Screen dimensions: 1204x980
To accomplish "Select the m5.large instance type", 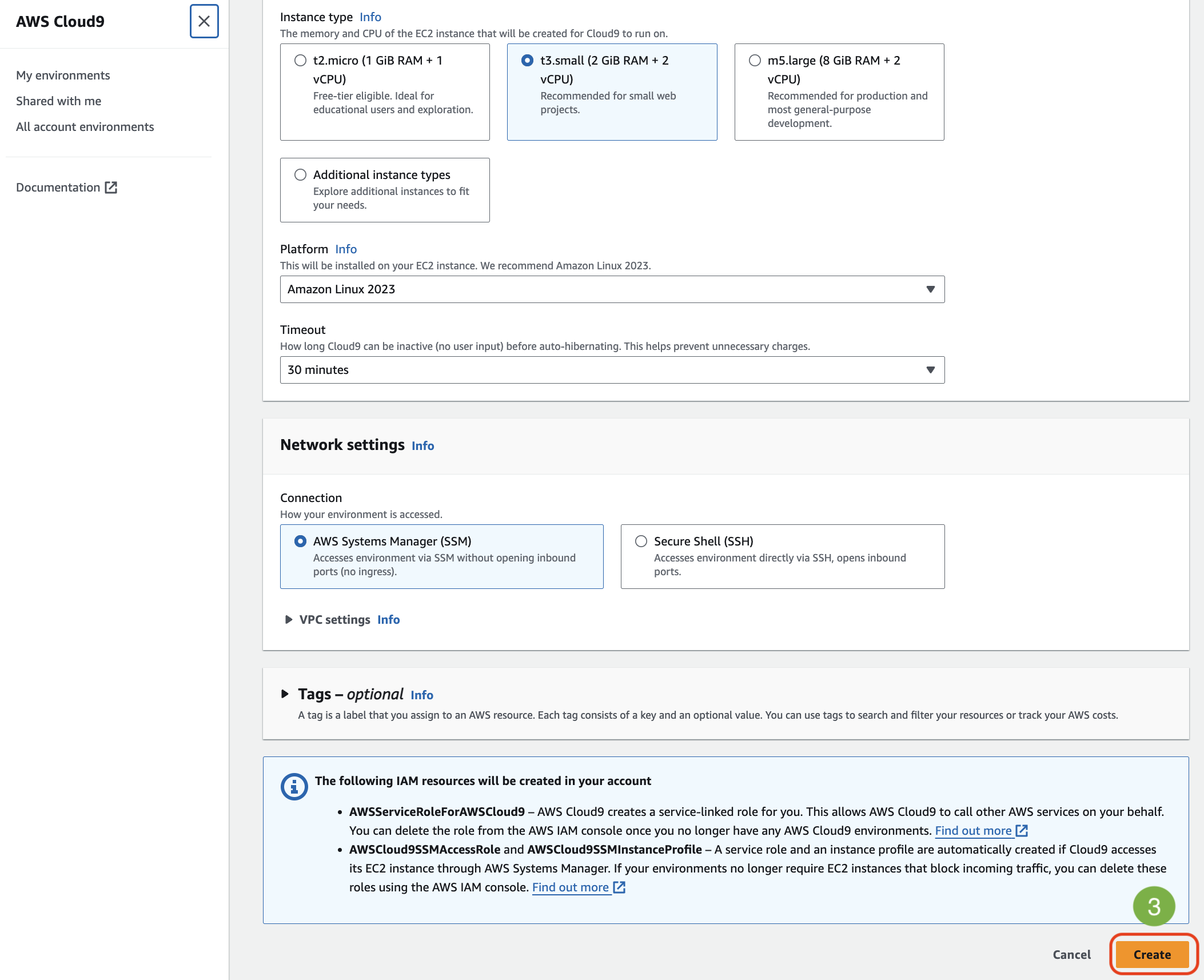I will 755,61.
